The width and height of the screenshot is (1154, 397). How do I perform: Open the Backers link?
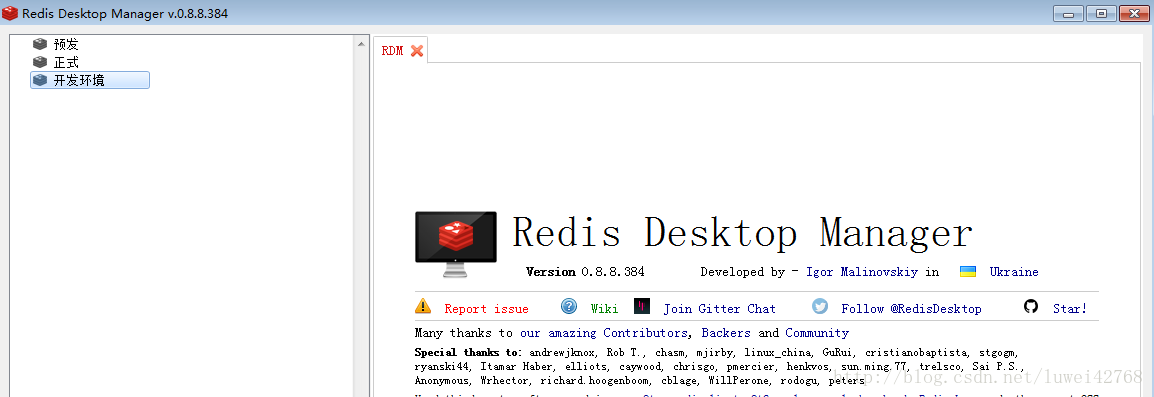[726, 333]
